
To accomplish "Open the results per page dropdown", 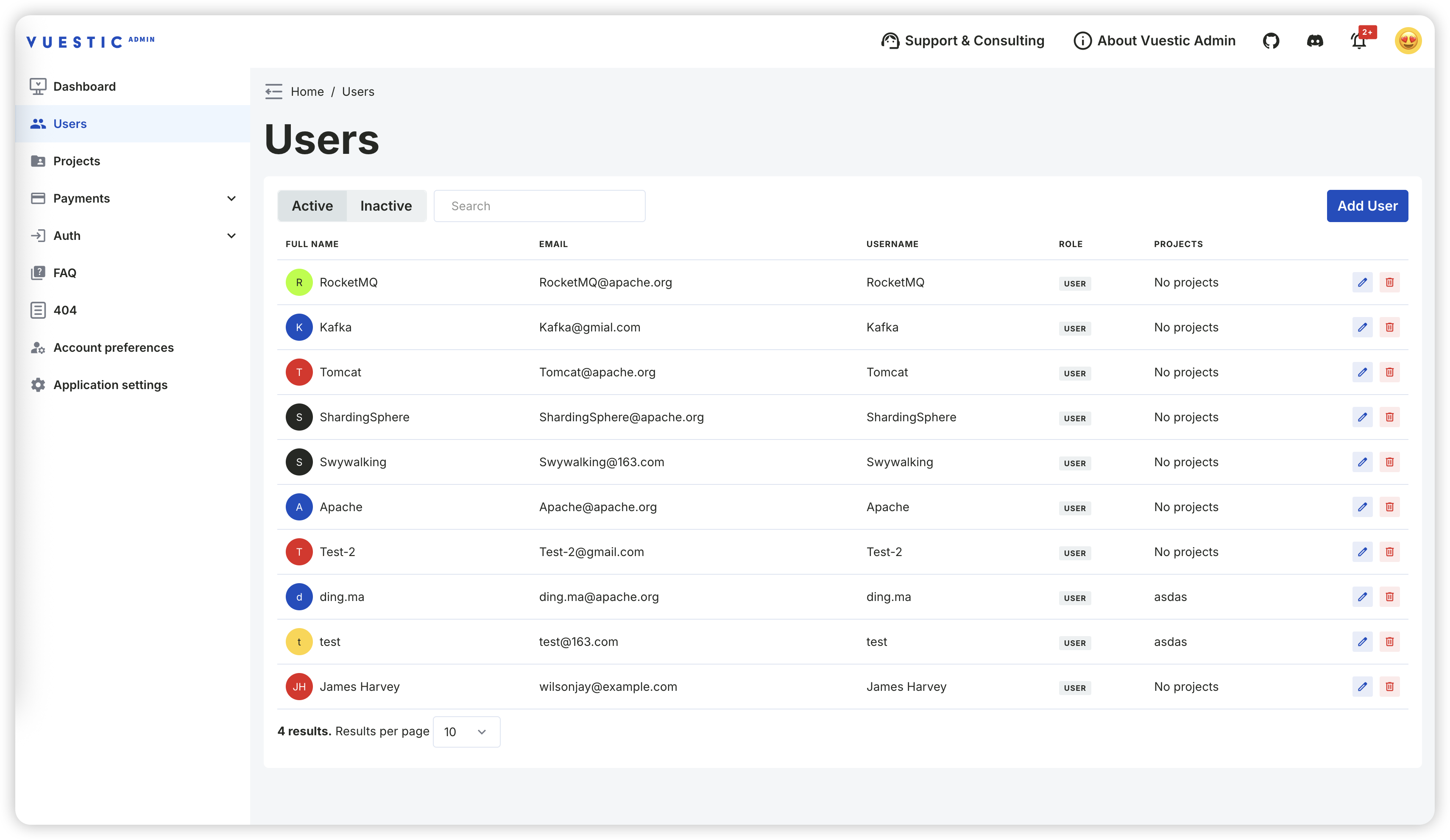I will (466, 732).
